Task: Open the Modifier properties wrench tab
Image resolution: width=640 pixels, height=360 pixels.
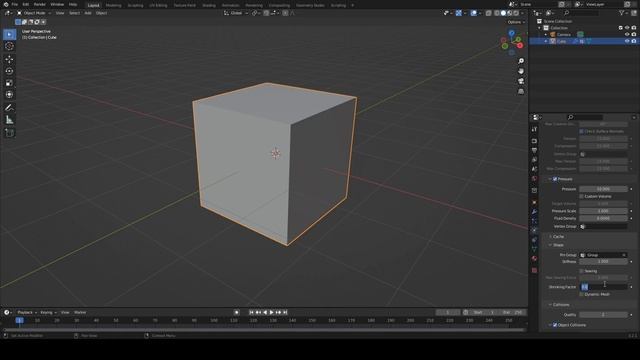Action: point(534,212)
